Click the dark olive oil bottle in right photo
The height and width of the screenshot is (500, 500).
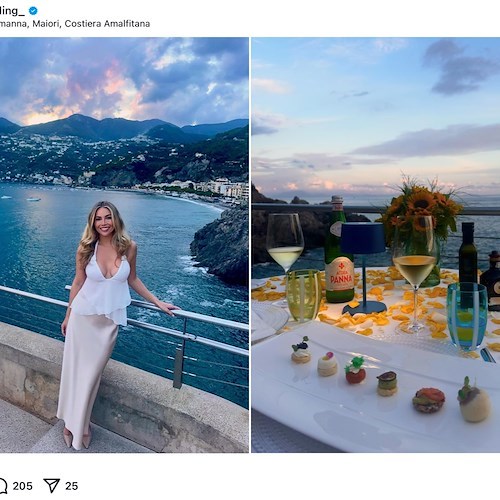[468, 253]
